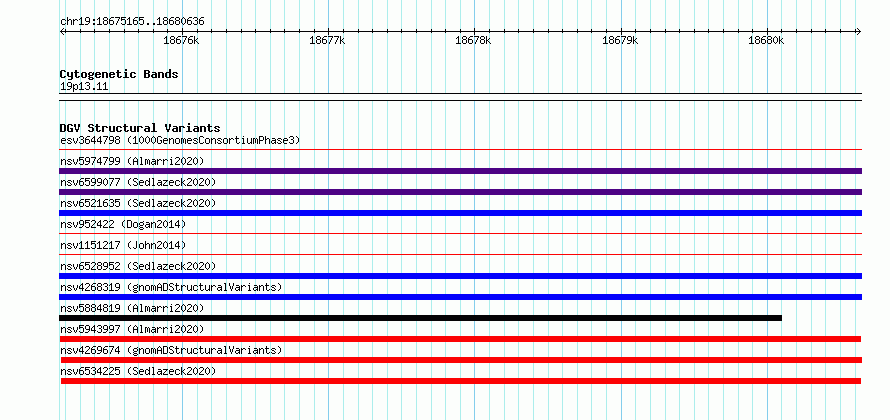Screen dimensions: 890x420
Task: Open the nsv5943997 (Almarri2020) label
Action: [x=132, y=329]
